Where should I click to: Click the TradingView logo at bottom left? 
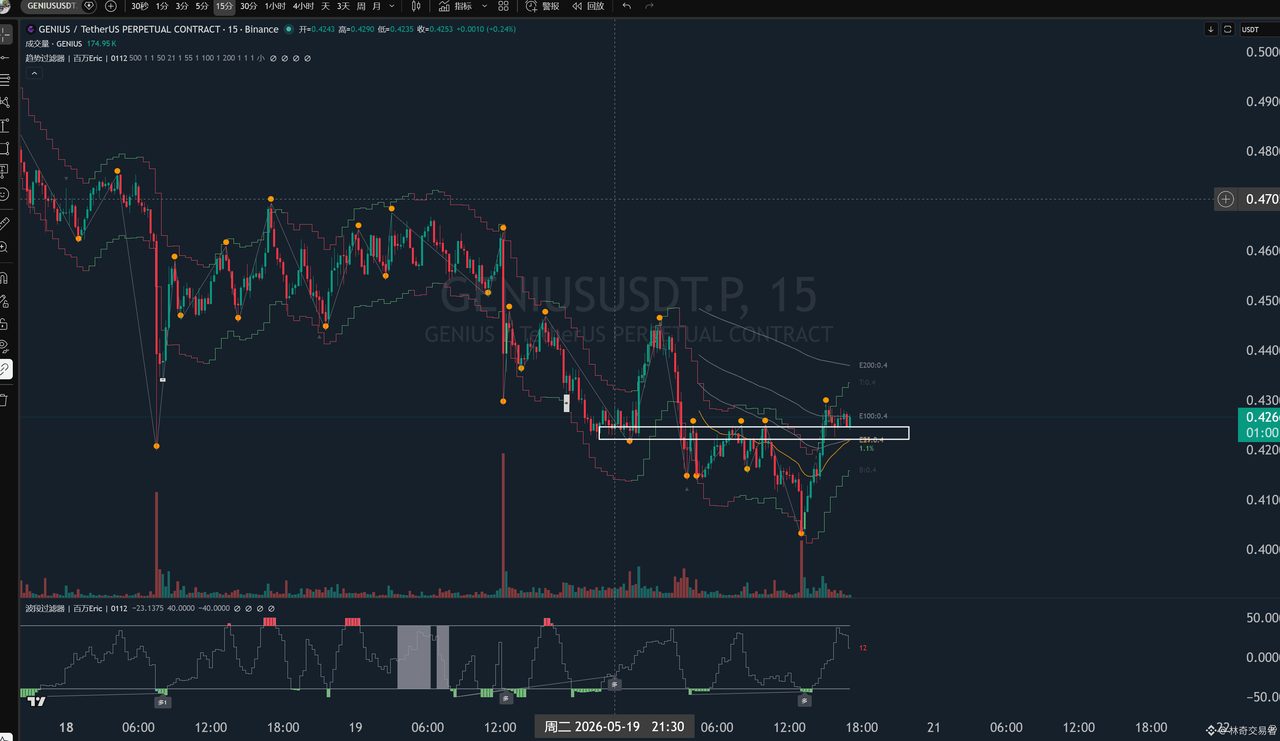[x=36, y=701]
